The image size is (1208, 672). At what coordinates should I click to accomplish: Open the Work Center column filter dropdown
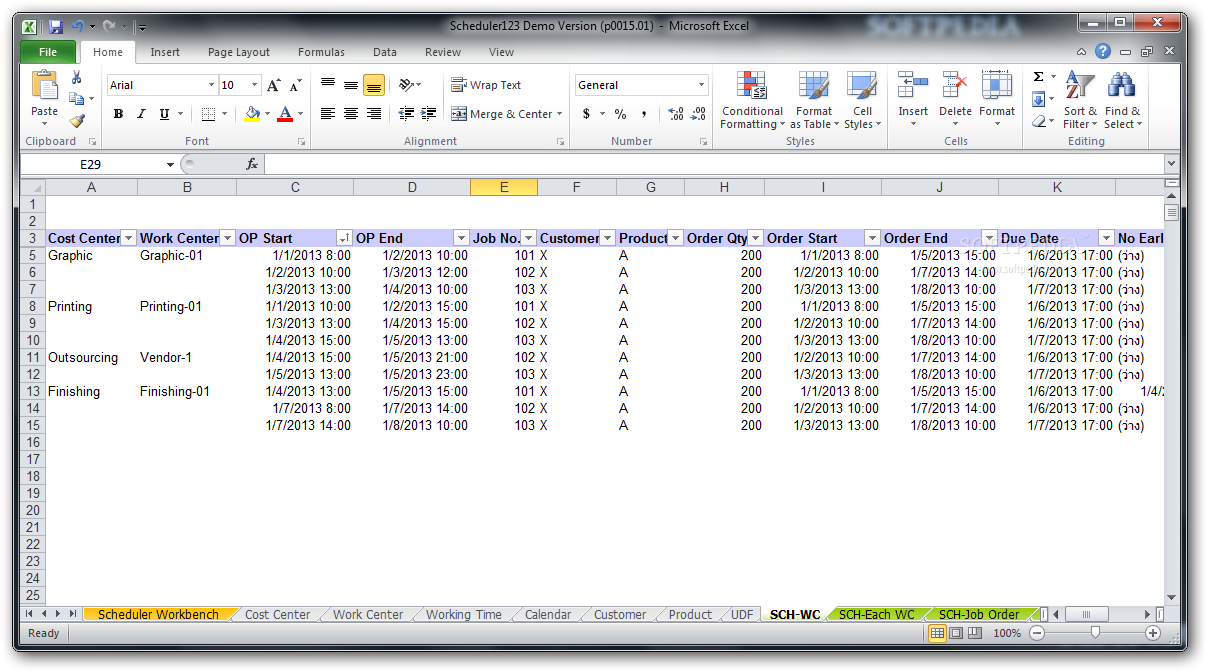[227, 238]
